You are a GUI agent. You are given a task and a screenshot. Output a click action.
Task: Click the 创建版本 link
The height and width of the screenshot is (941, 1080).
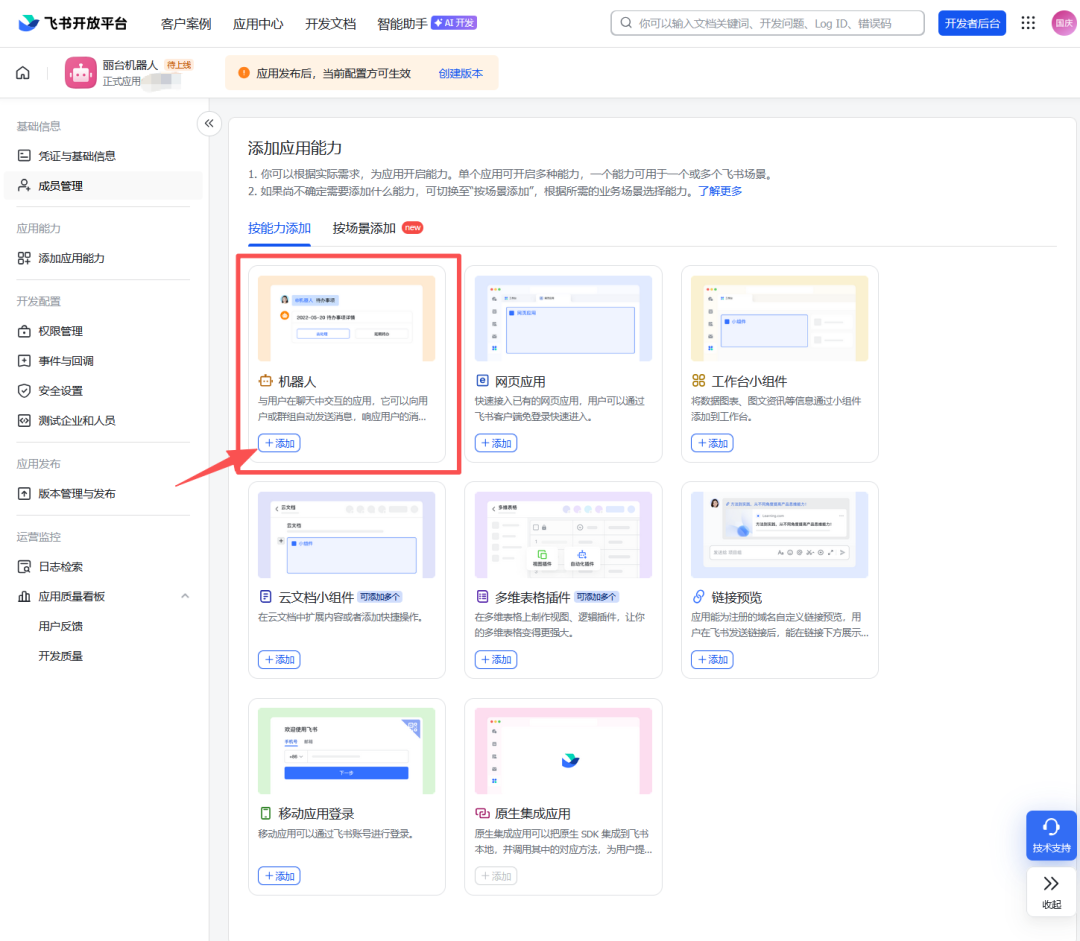(x=461, y=74)
